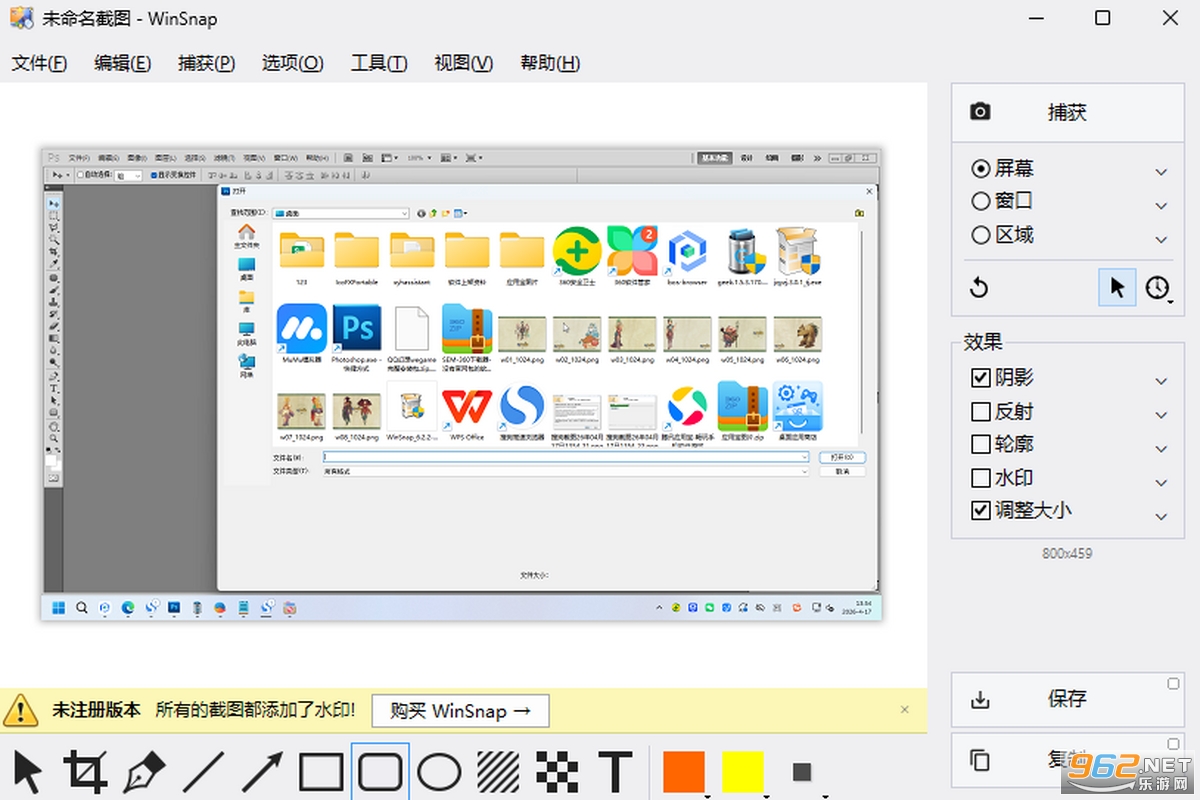1200x800 pixels.
Task: Dismiss the unregistered version notice
Action: coord(905,710)
